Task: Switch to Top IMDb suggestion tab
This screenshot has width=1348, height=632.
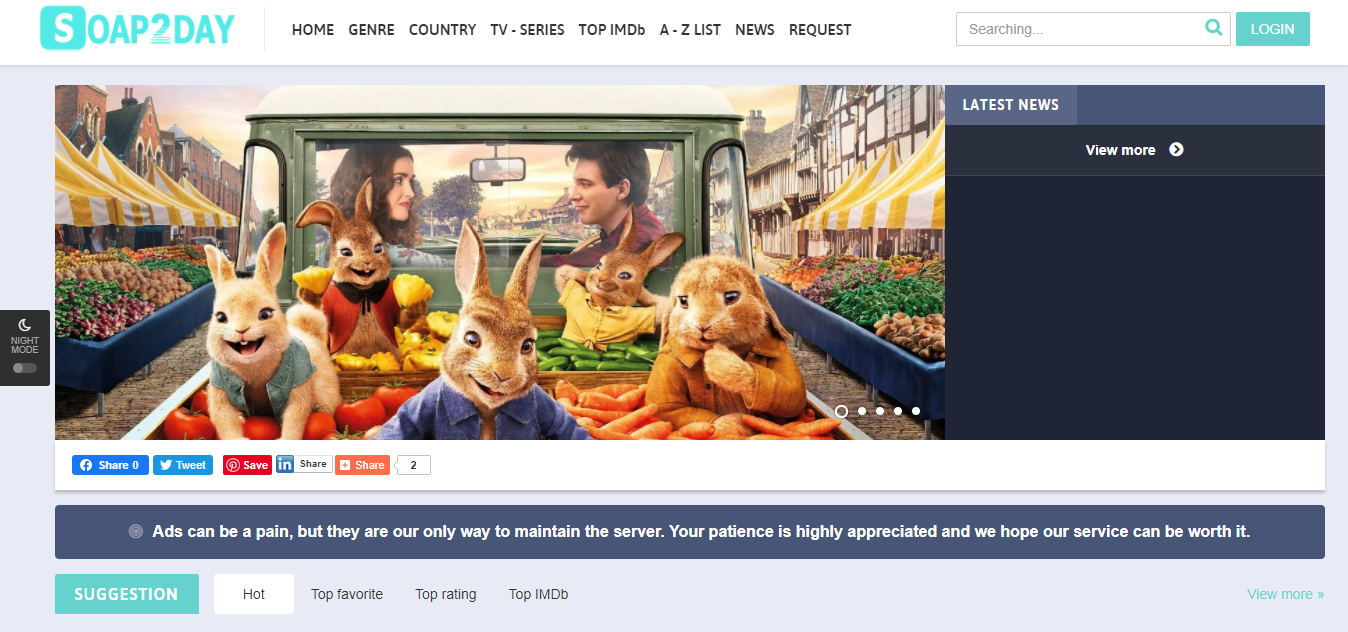Action: [x=538, y=594]
